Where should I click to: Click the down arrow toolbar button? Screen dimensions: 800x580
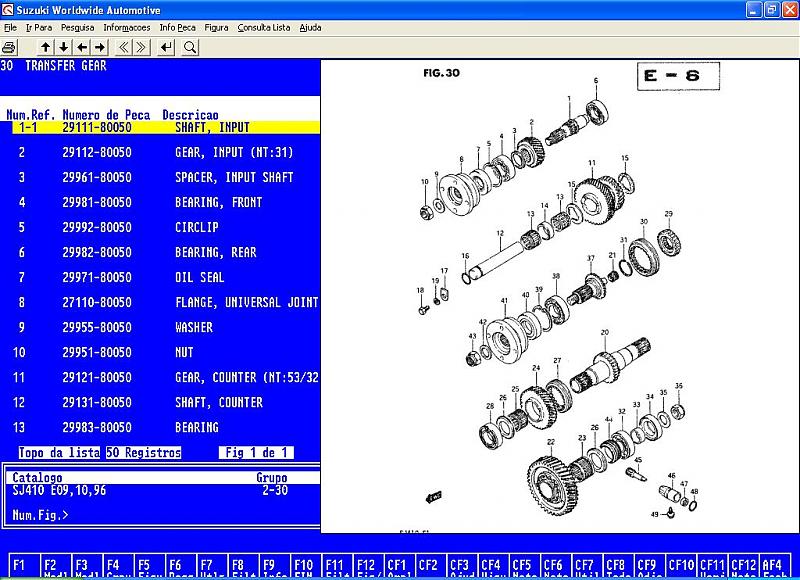(64, 47)
